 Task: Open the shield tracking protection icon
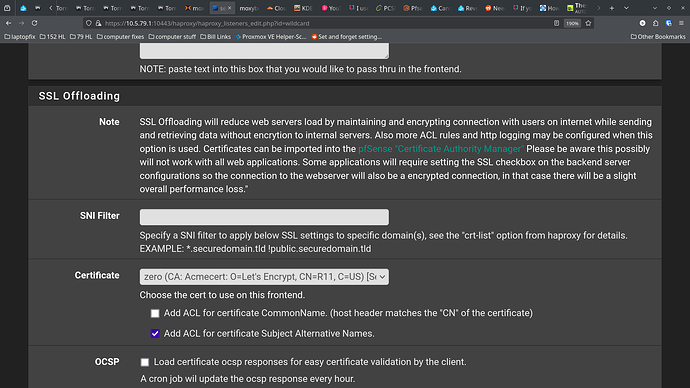tap(88, 23)
